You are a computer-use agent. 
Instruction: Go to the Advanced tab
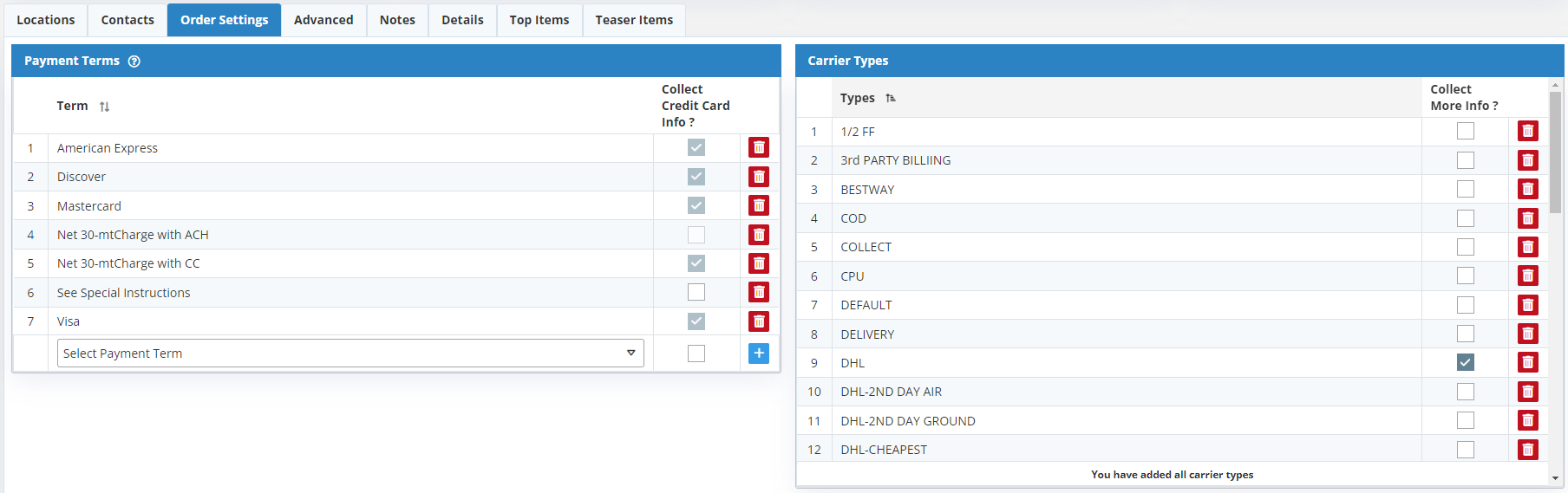coord(323,20)
